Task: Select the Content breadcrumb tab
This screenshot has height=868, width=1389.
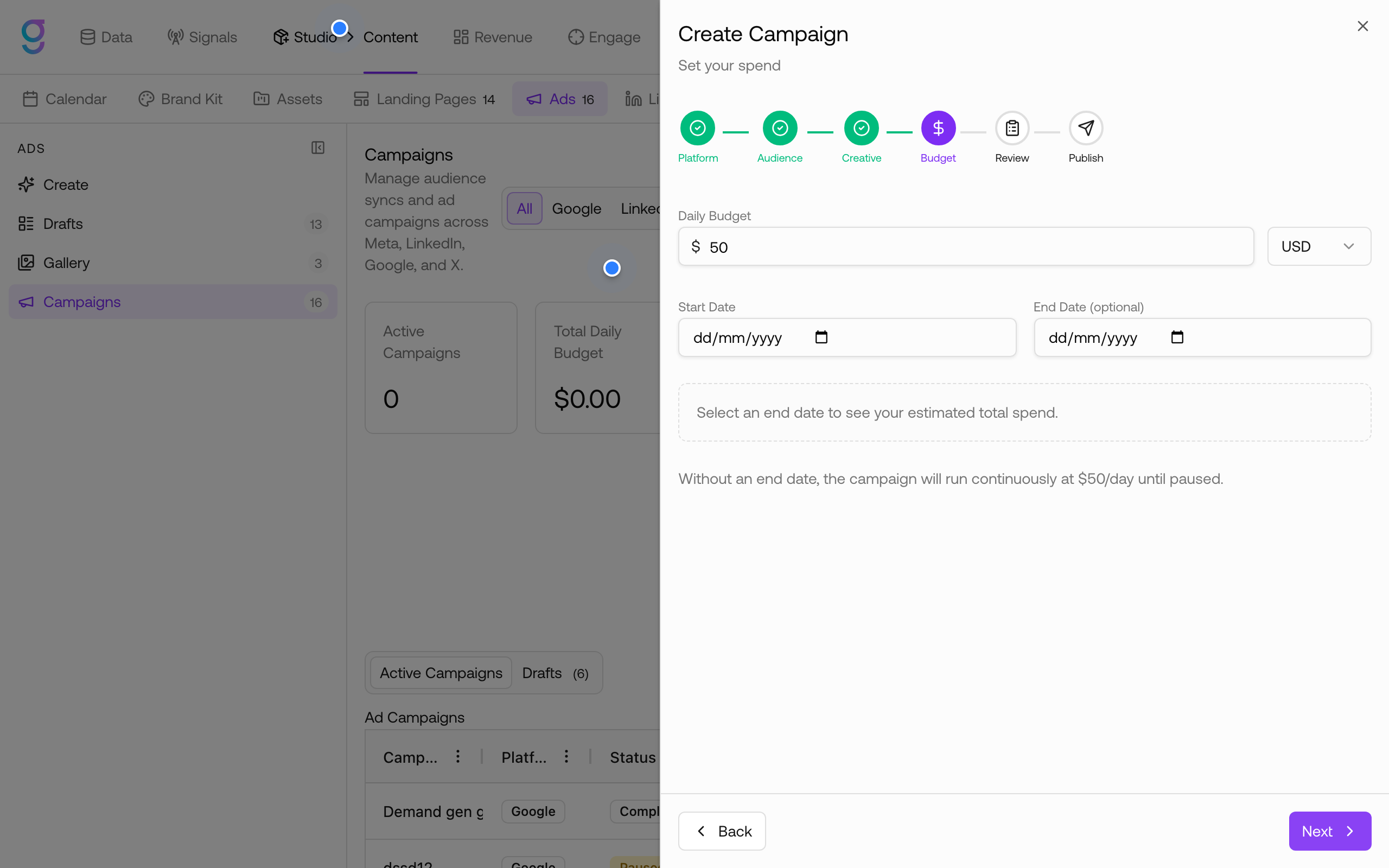Action: pyautogui.click(x=390, y=37)
